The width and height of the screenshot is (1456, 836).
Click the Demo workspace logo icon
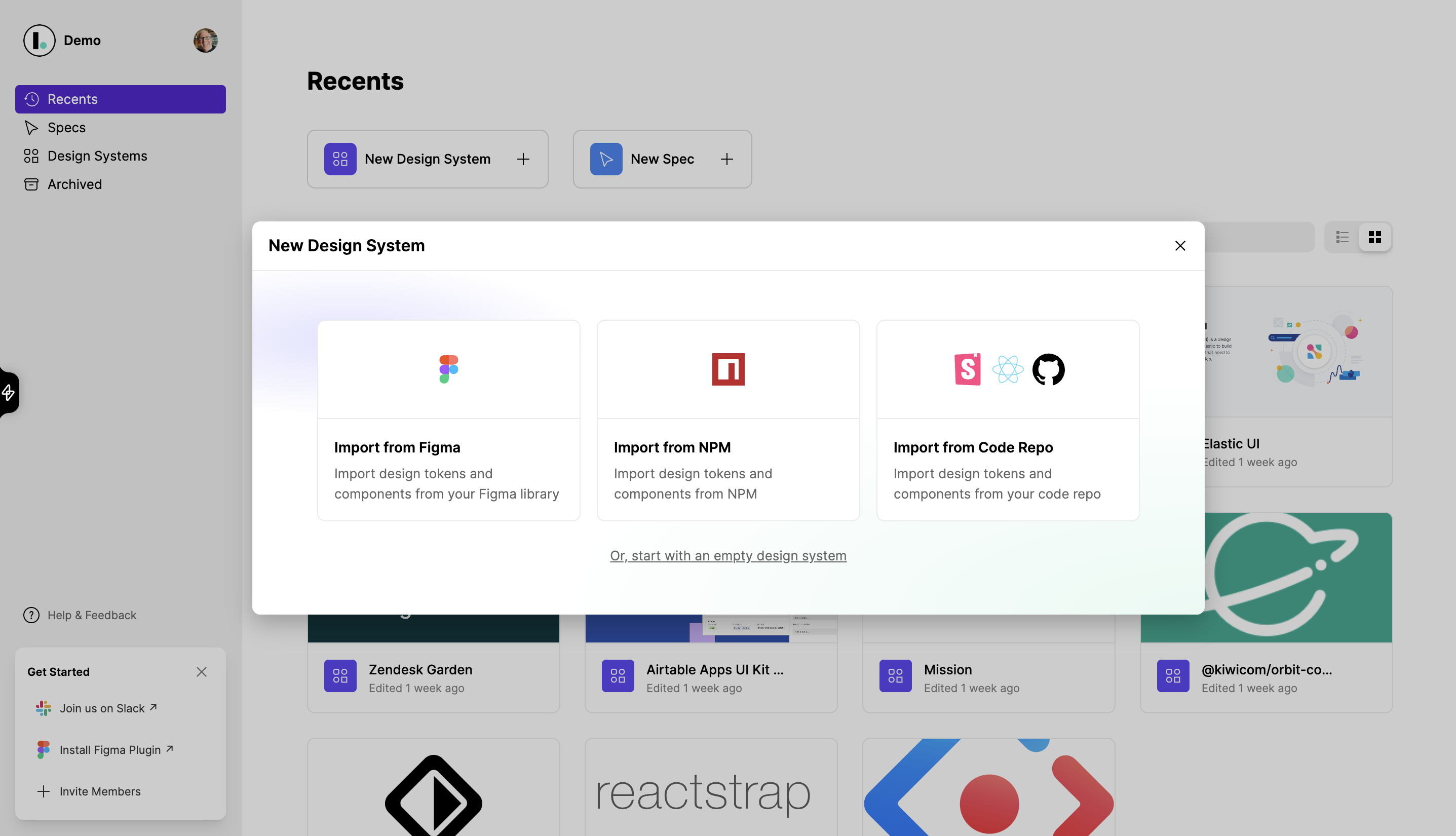click(x=39, y=40)
